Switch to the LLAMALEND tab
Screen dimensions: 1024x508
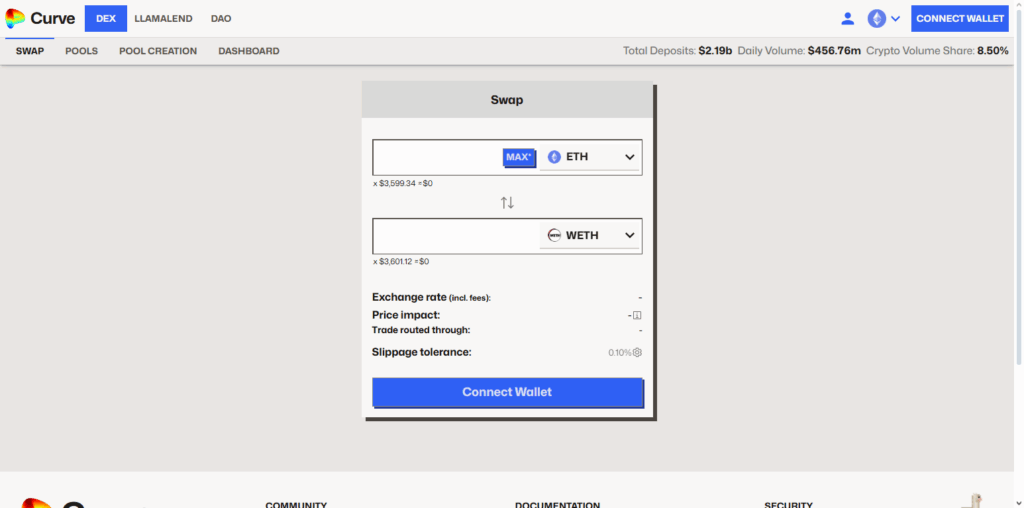(x=163, y=18)
